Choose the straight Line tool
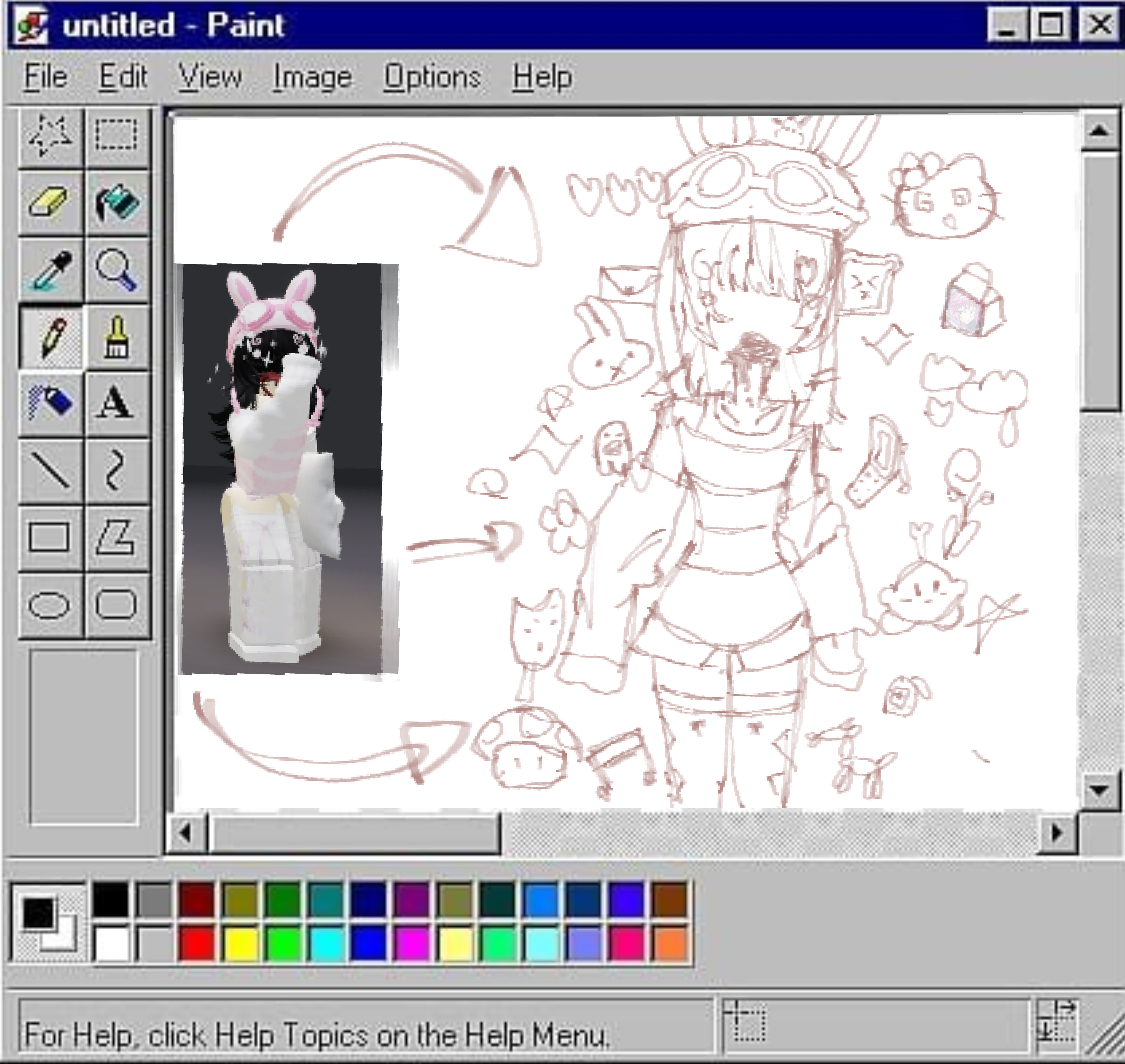1125x1064 pixels. pos(51,471)
